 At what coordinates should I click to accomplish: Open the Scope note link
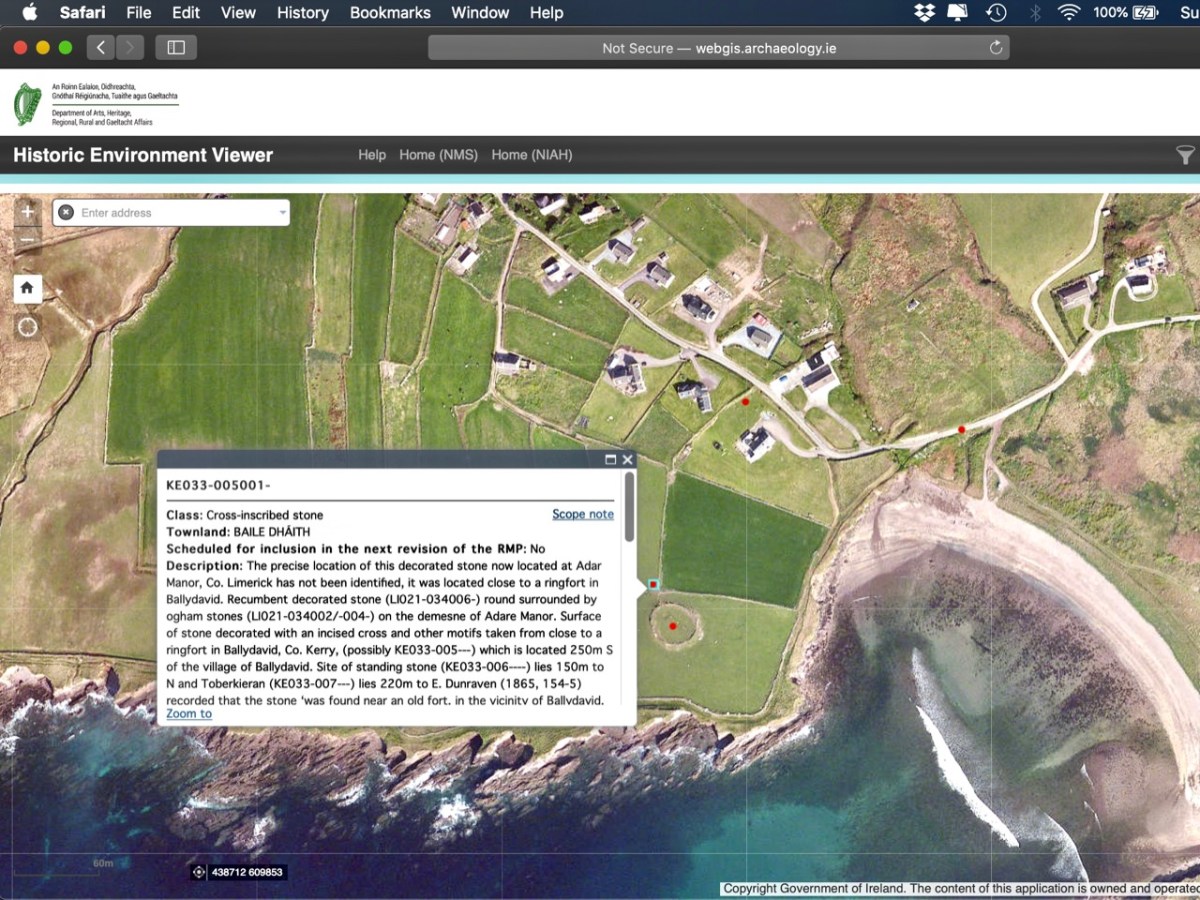(x=583, y=514)
